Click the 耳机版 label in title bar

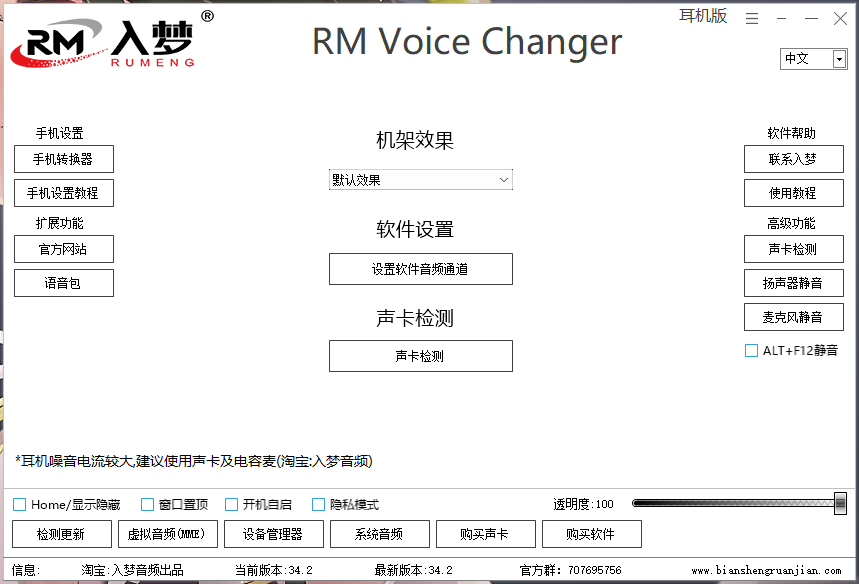pyautogui.click(x=703, y=15)
